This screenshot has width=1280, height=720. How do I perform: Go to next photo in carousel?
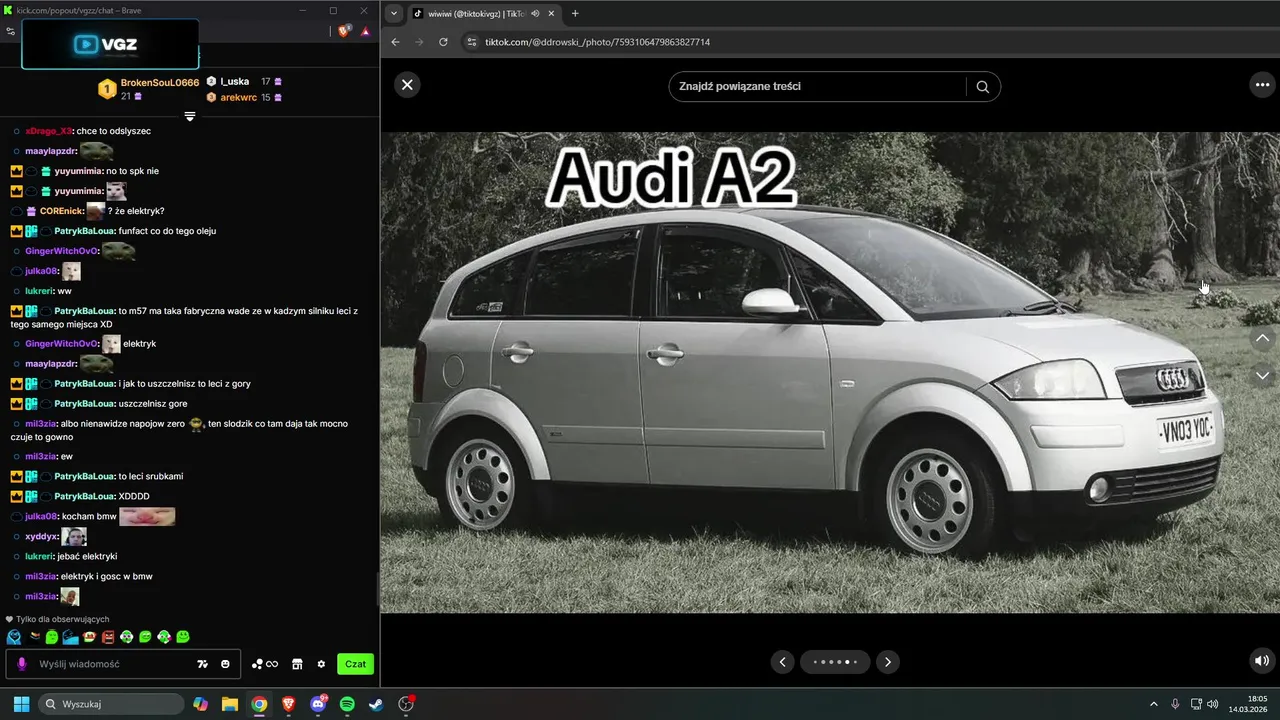(x=887, y=661)
